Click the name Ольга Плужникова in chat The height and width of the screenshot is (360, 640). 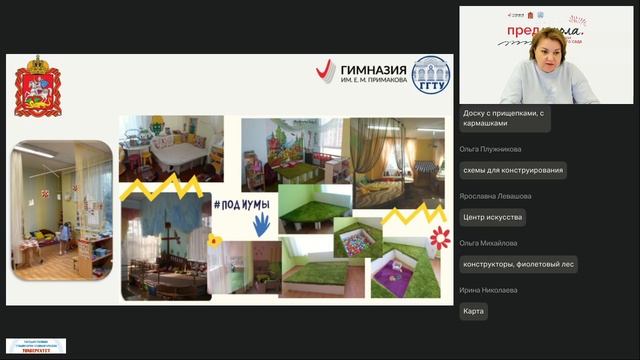[490, 149]
